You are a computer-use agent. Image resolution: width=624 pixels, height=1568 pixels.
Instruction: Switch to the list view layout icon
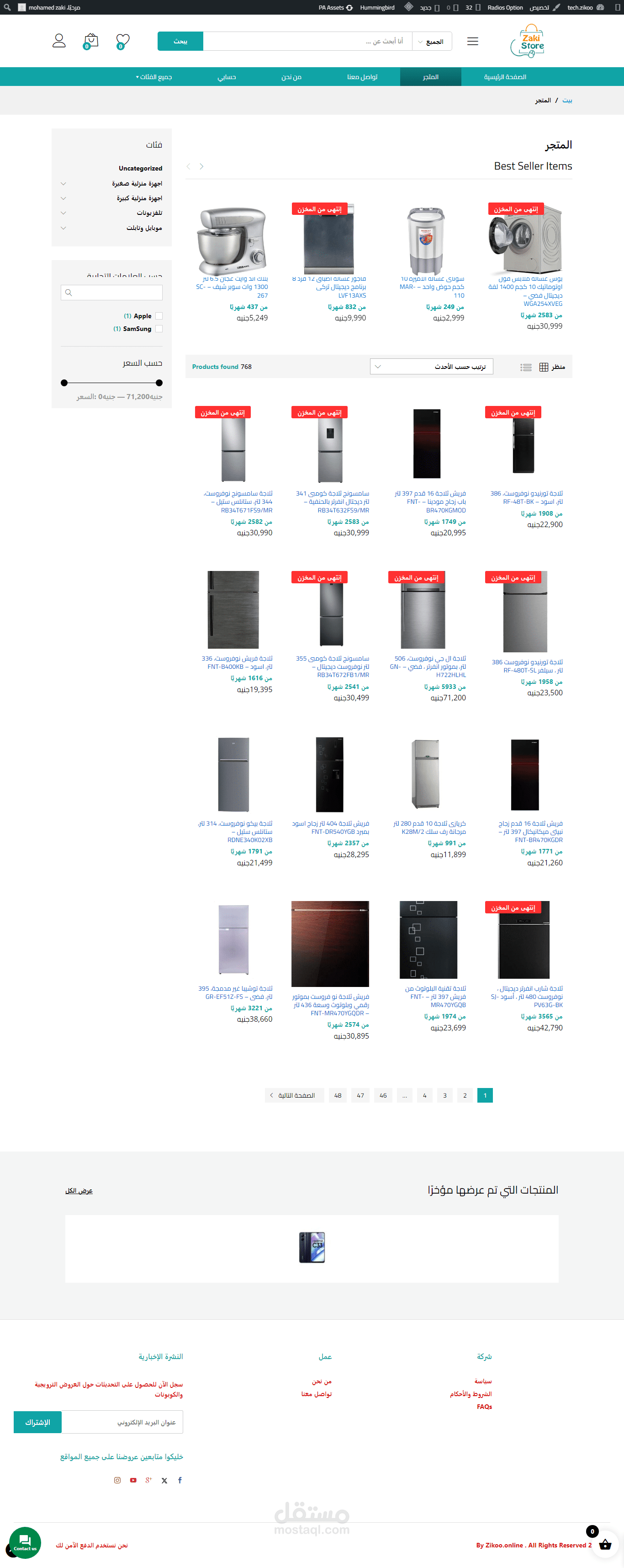coord(526,367)
